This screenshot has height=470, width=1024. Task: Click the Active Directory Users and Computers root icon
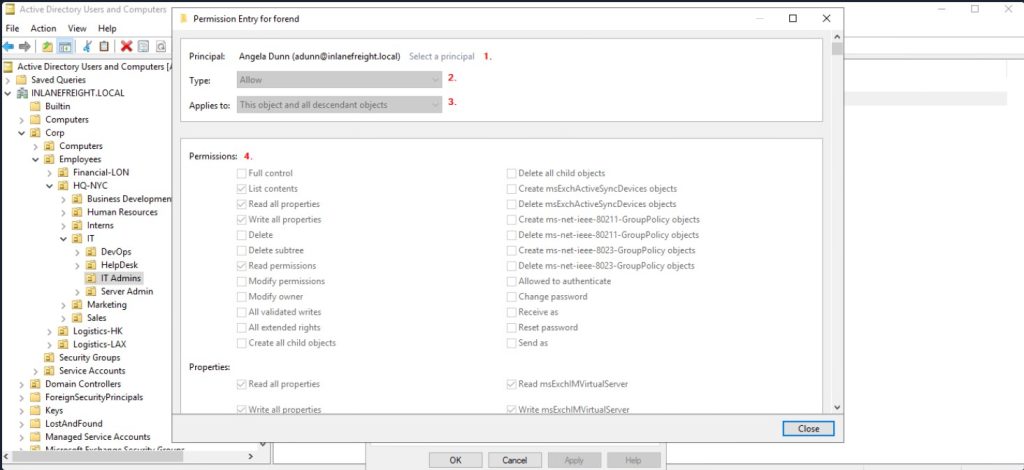click(x=8, y=67)
